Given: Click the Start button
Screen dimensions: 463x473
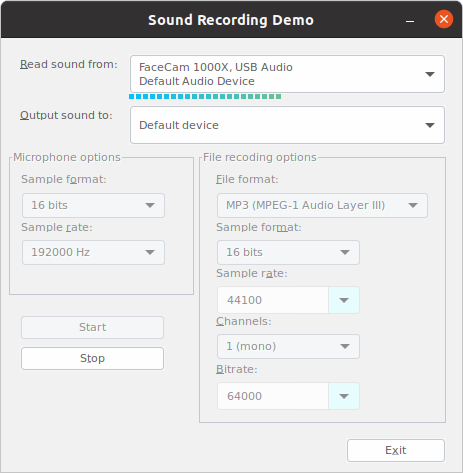Looking at the screenshot, I should pyautogui.click(x=92, y=327).
